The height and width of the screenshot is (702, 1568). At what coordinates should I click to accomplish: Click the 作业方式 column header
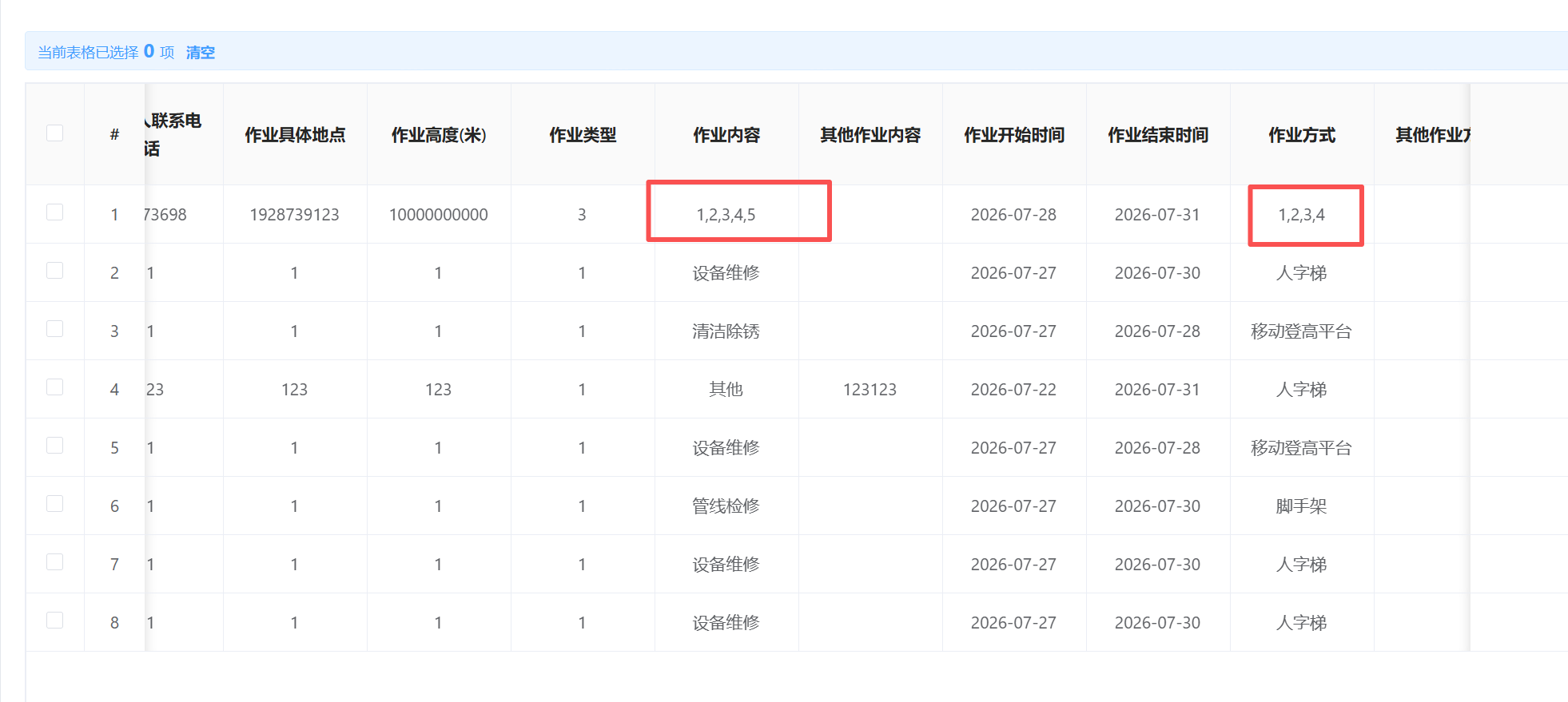pos(1302,135)
